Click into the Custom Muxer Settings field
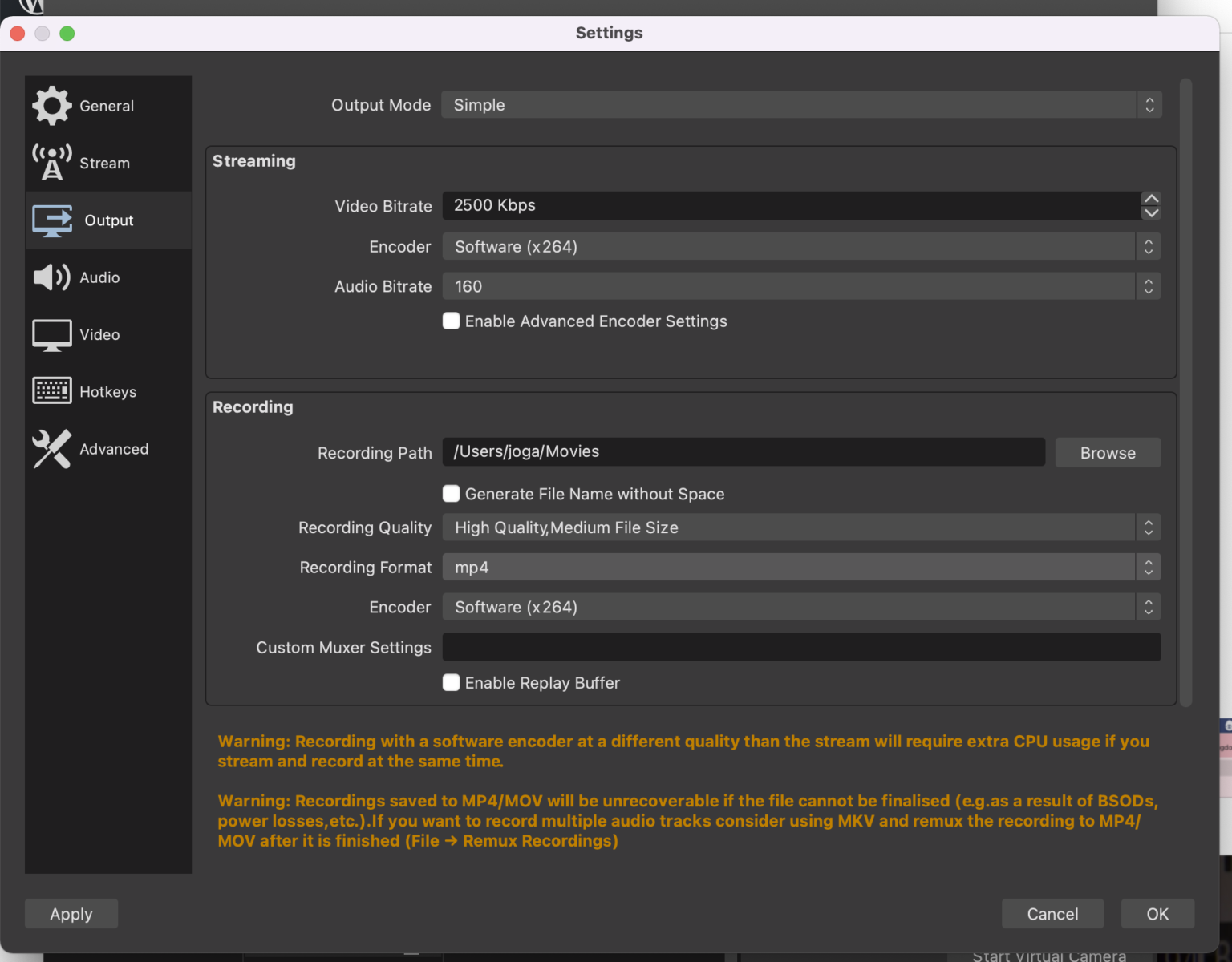The width and height of the screenshot is (1232, 962). 800,647
